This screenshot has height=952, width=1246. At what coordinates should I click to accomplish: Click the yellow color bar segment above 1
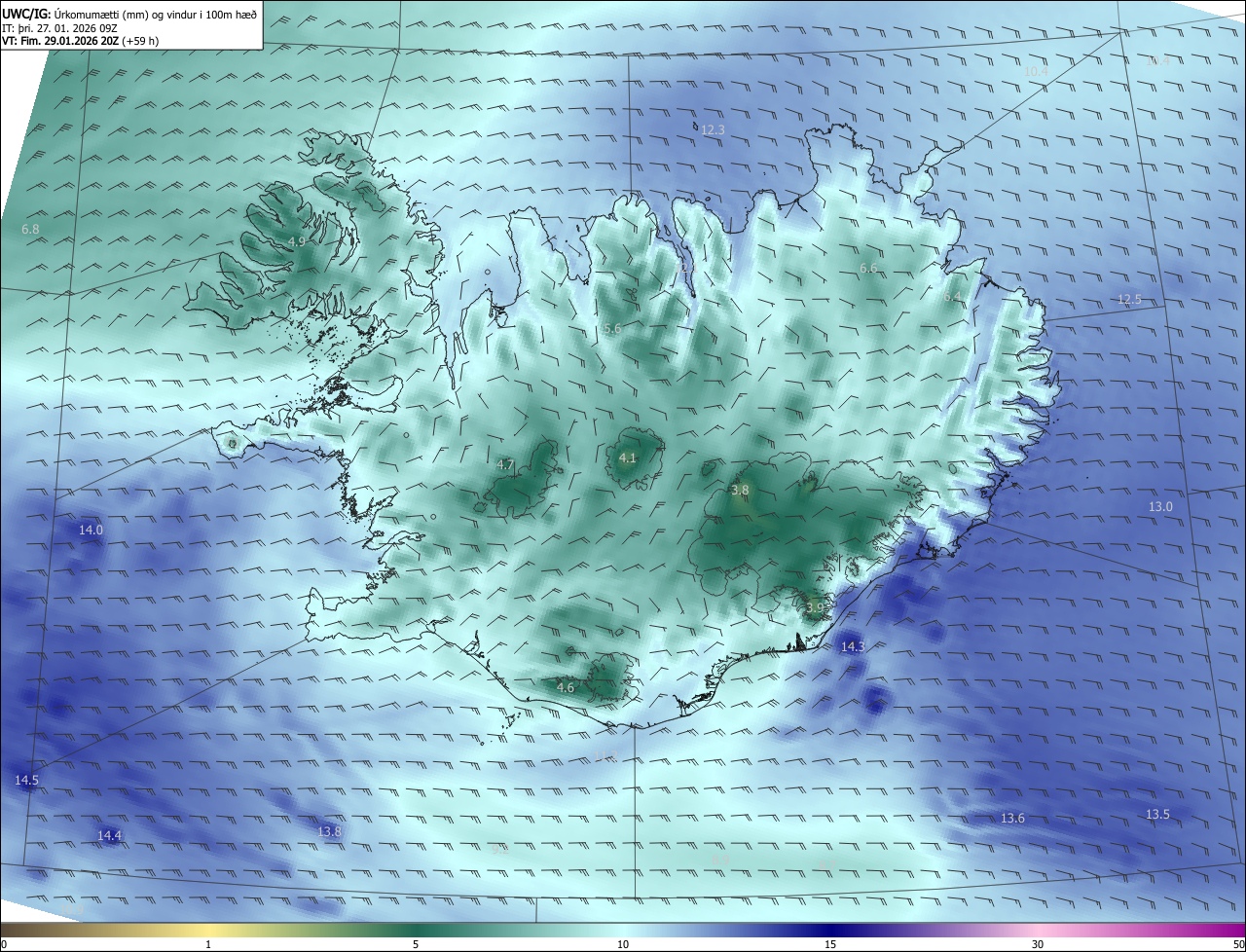tap(208, 930)
